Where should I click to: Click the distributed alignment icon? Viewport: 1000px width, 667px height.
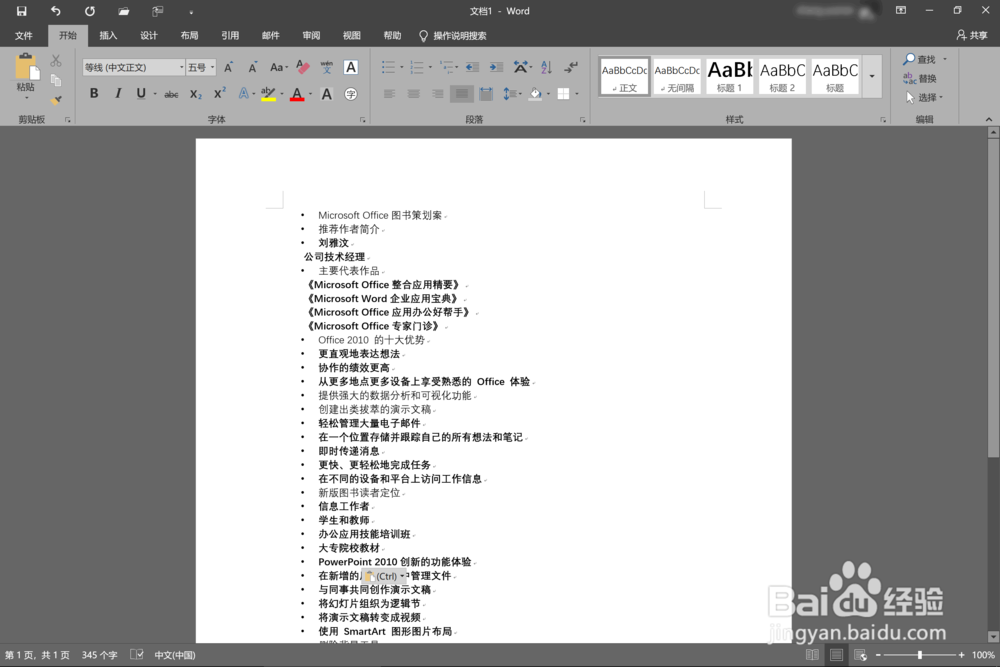click(x=486, y=94)
